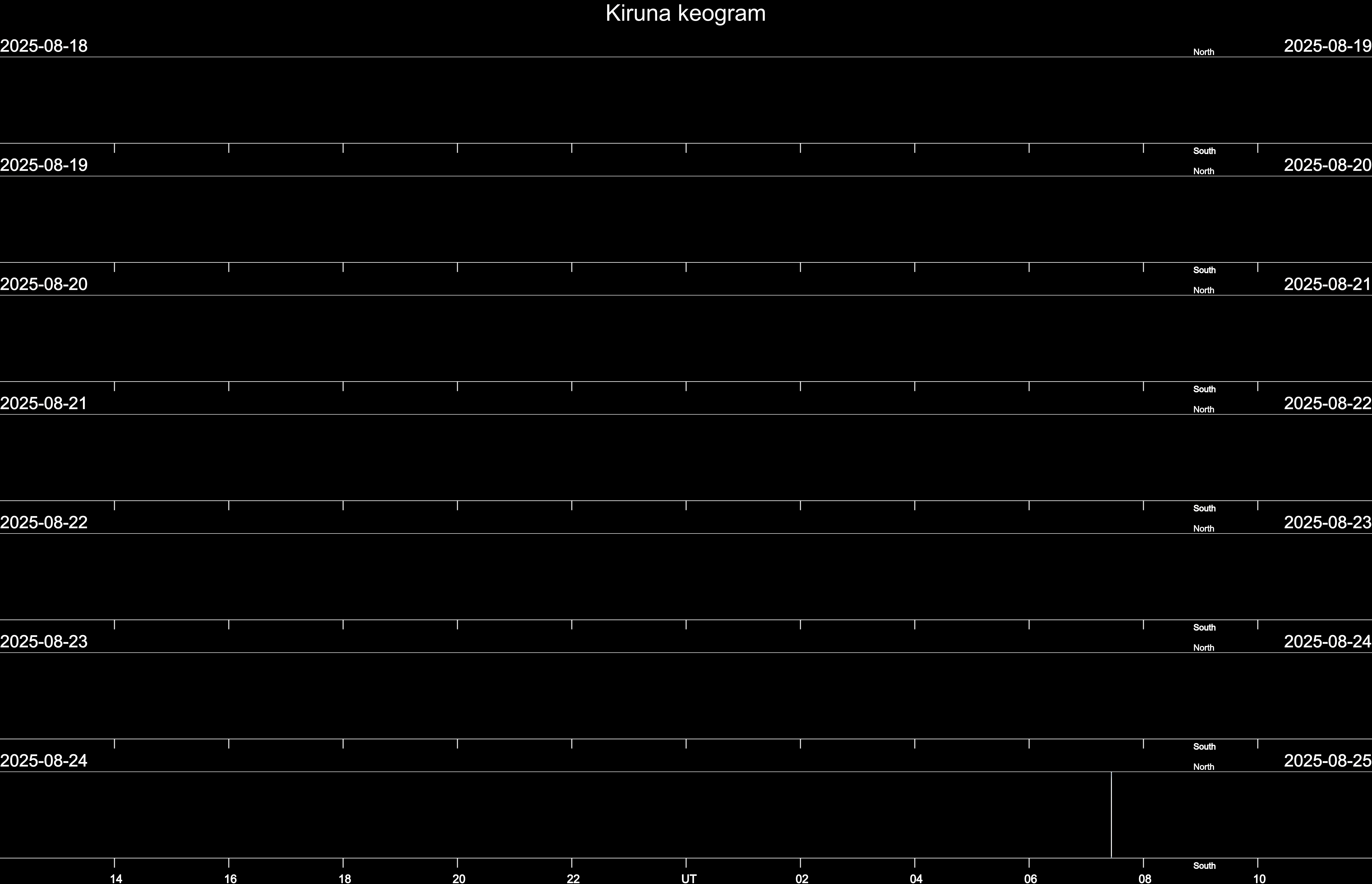Click the UT midnight axis label

(689, 878)
